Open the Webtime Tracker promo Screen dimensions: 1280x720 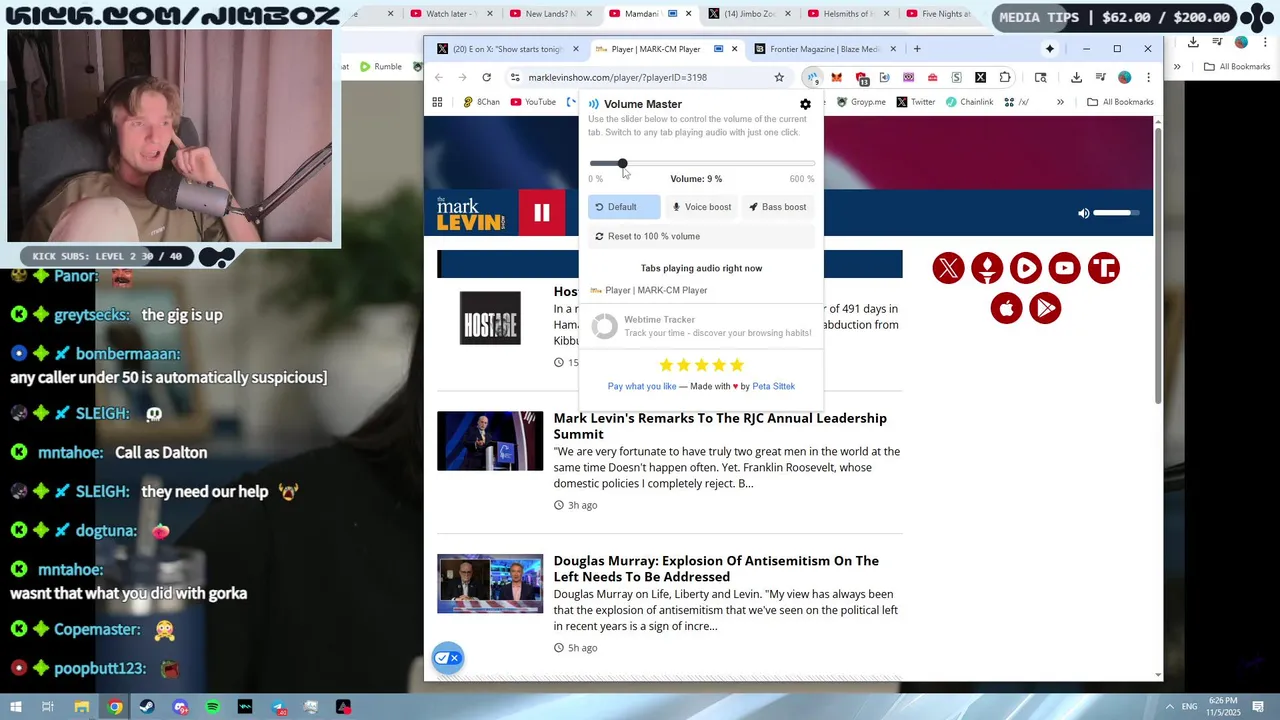coord(701,326)
